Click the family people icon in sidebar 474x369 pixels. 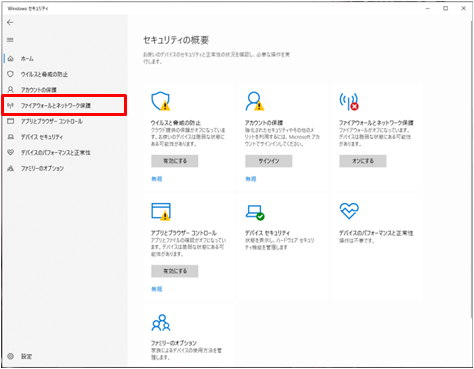(11, 168)
